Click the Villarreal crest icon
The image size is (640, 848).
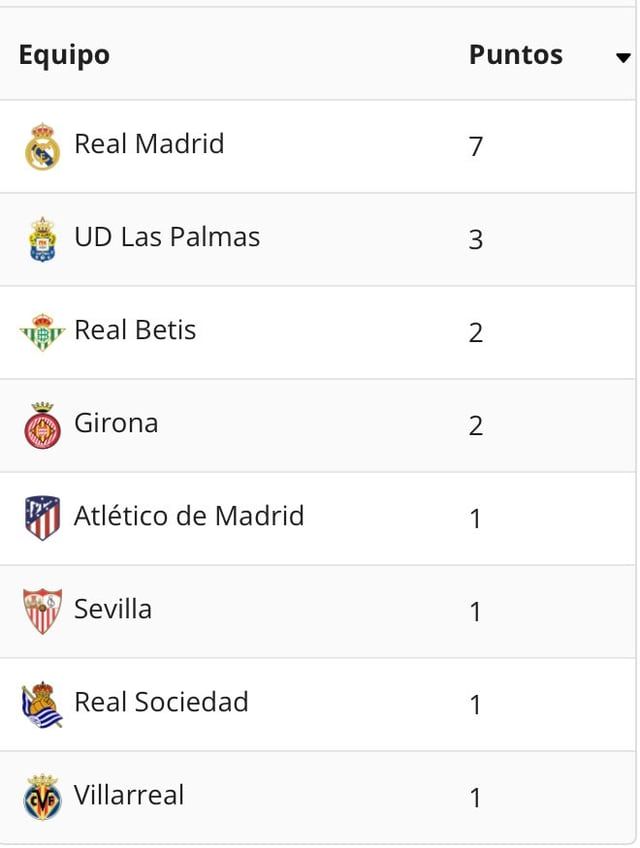[42, 797]
